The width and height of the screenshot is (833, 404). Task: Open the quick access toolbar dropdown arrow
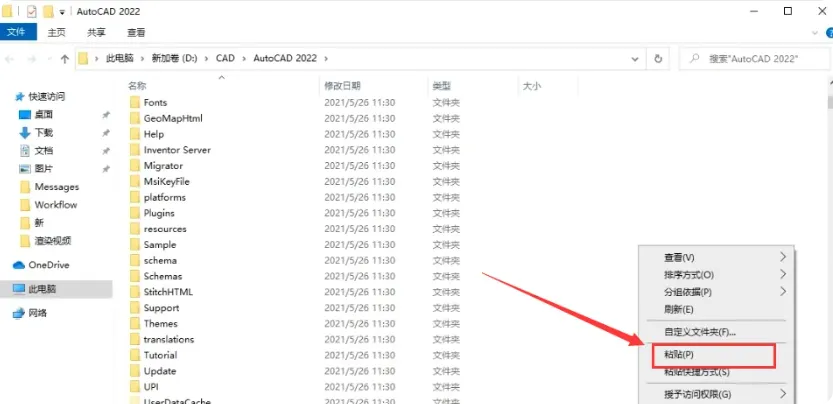coord(62,12)
